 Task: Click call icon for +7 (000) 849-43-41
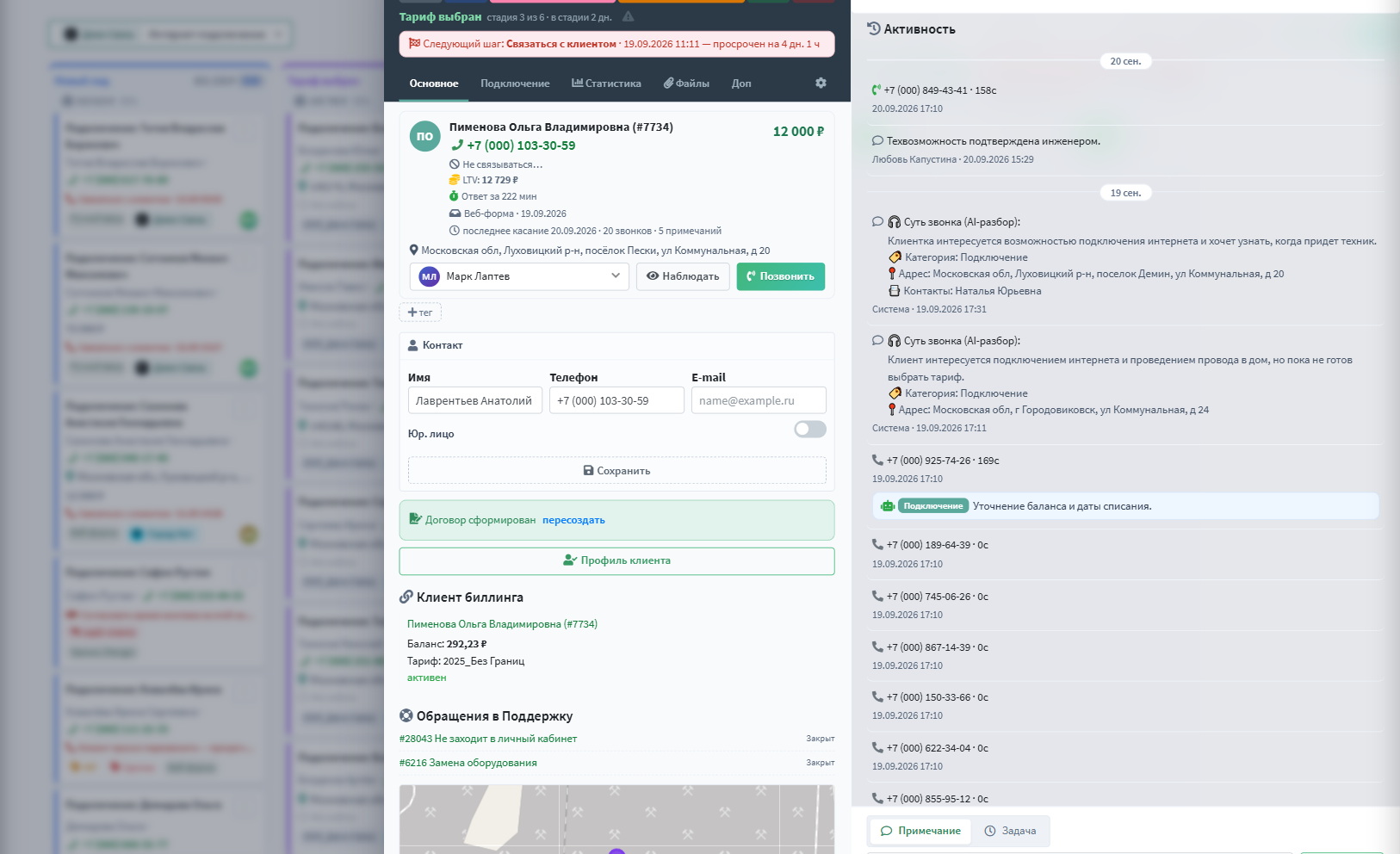(877, 90)
